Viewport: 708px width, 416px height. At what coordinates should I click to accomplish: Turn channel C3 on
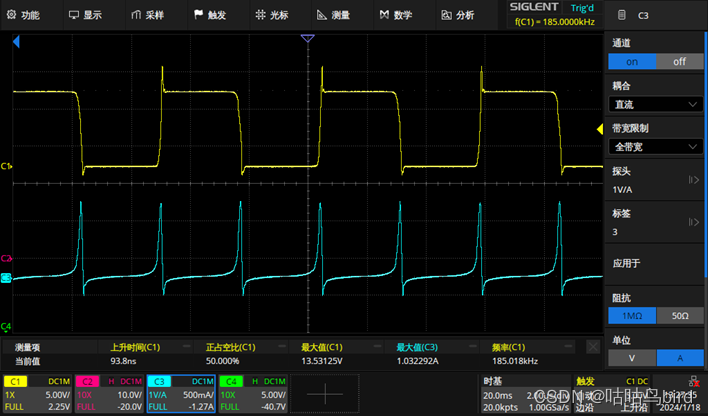(632, 61)
